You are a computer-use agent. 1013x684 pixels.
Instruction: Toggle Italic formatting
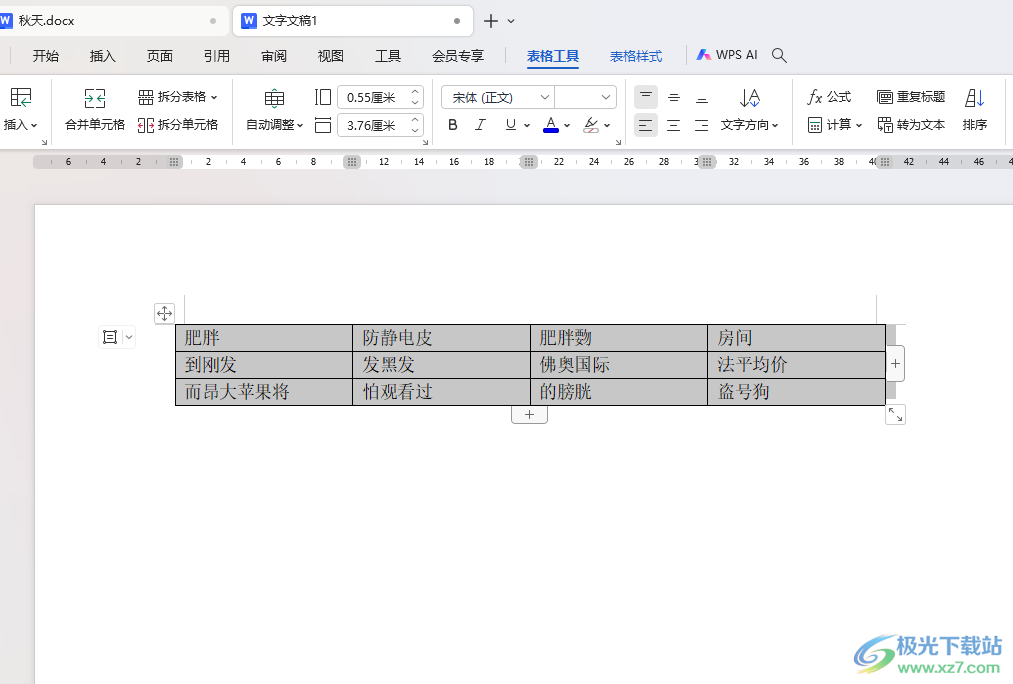click(480, 125)
